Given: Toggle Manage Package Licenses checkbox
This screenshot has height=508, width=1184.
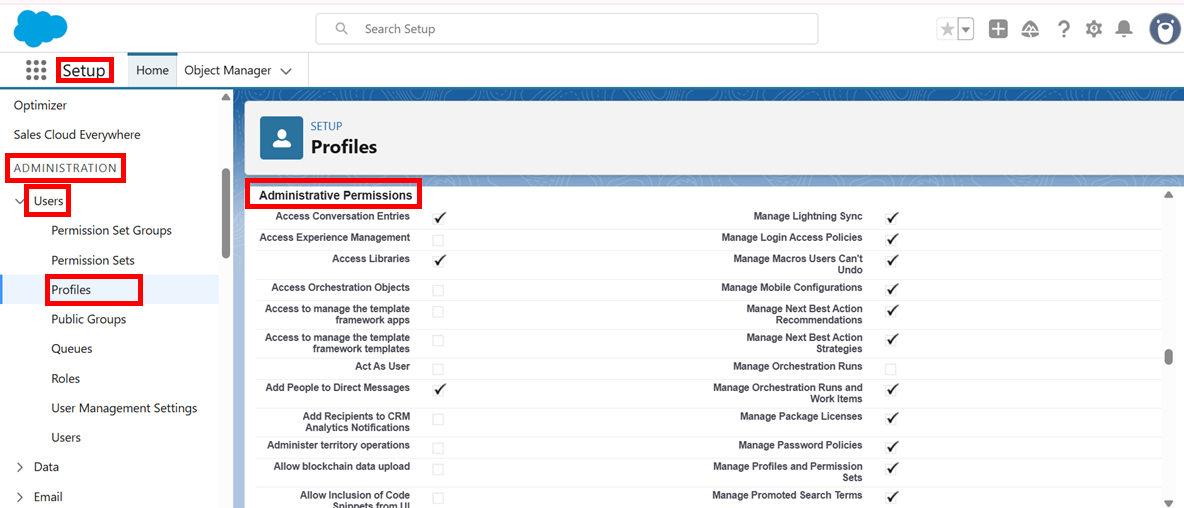Looking at the screenshot, I should coord(892,418).
